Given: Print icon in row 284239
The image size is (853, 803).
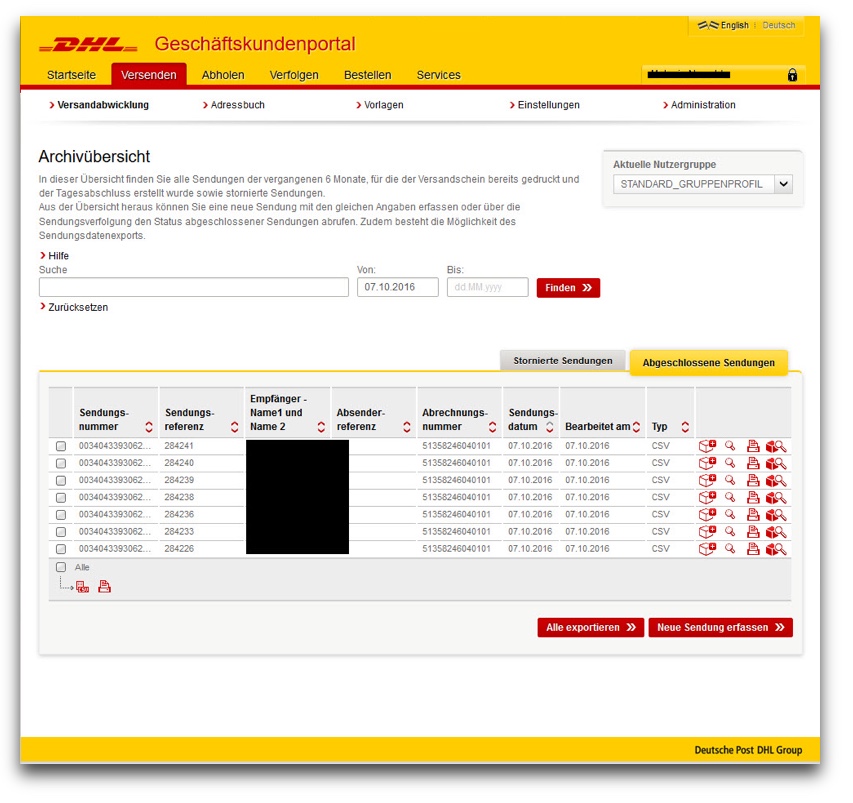Looking at the screenshot, I should [753, 480].
